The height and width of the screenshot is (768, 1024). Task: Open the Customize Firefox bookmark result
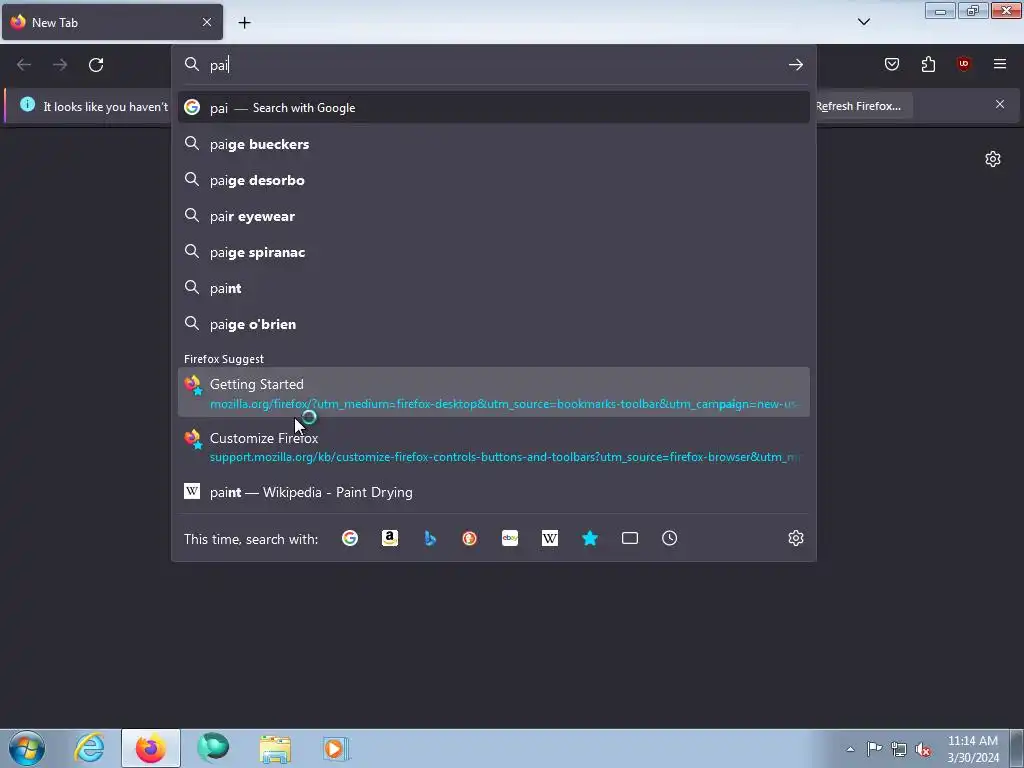[x=494, y=447]
